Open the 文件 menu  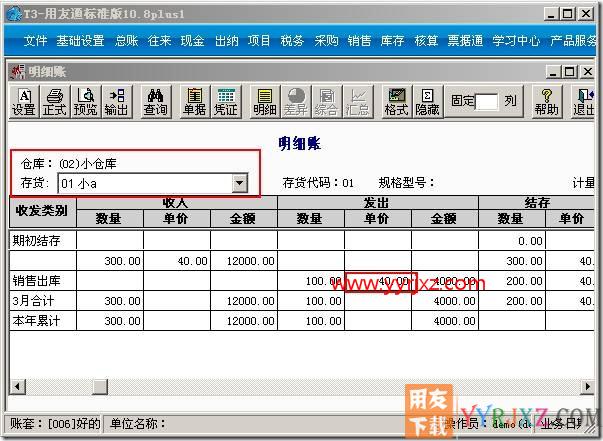[x=35, y=41]
